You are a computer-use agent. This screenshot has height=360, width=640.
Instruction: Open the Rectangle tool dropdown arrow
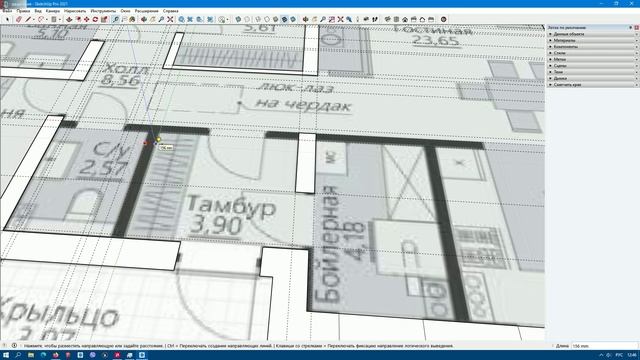(x=60, y=19)
